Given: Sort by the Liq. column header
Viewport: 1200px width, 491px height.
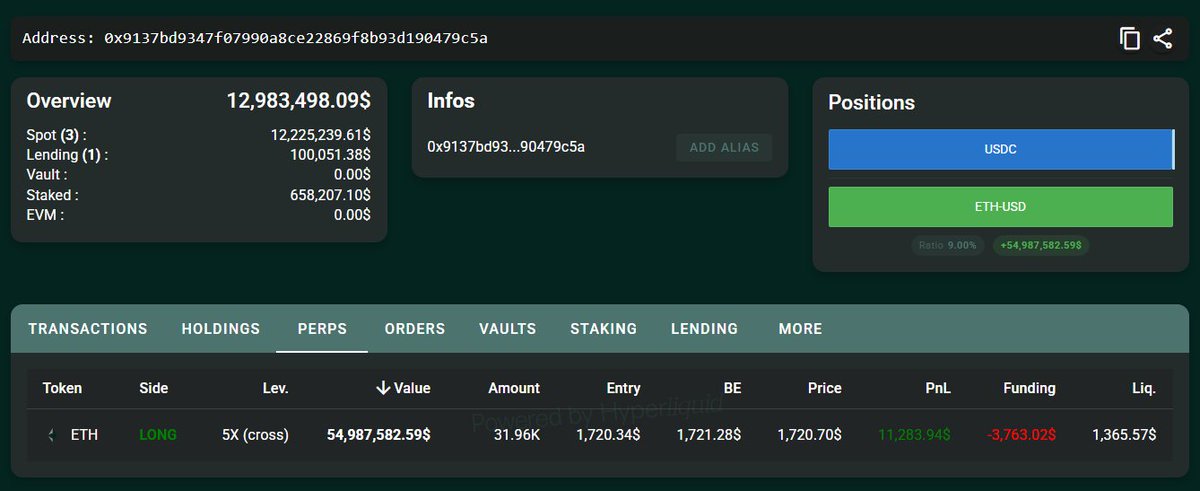Looking at the screenshot, I should pyautogui.click(x=1144, y=388).
